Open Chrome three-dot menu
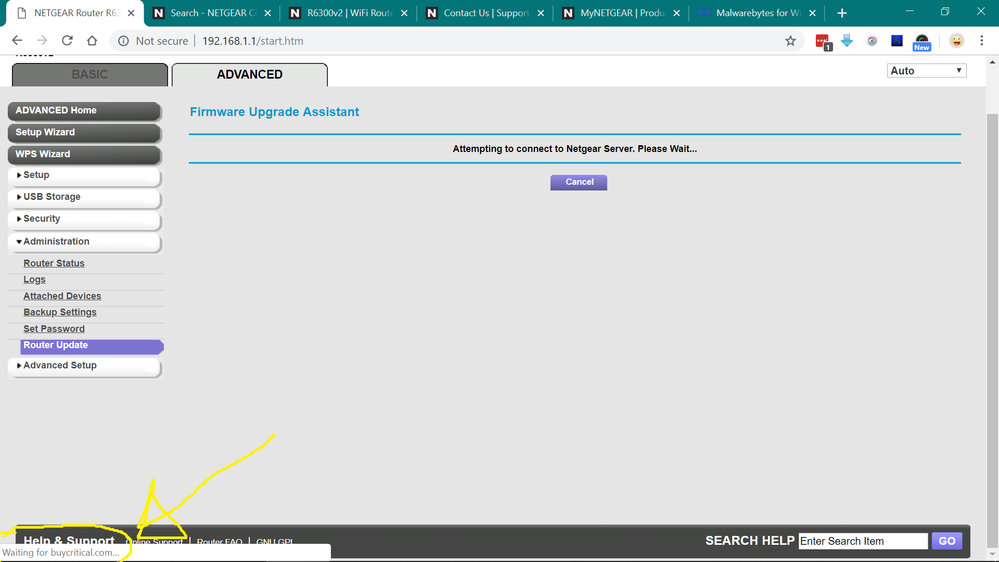The image size is (999, 562). coord(982,41)
